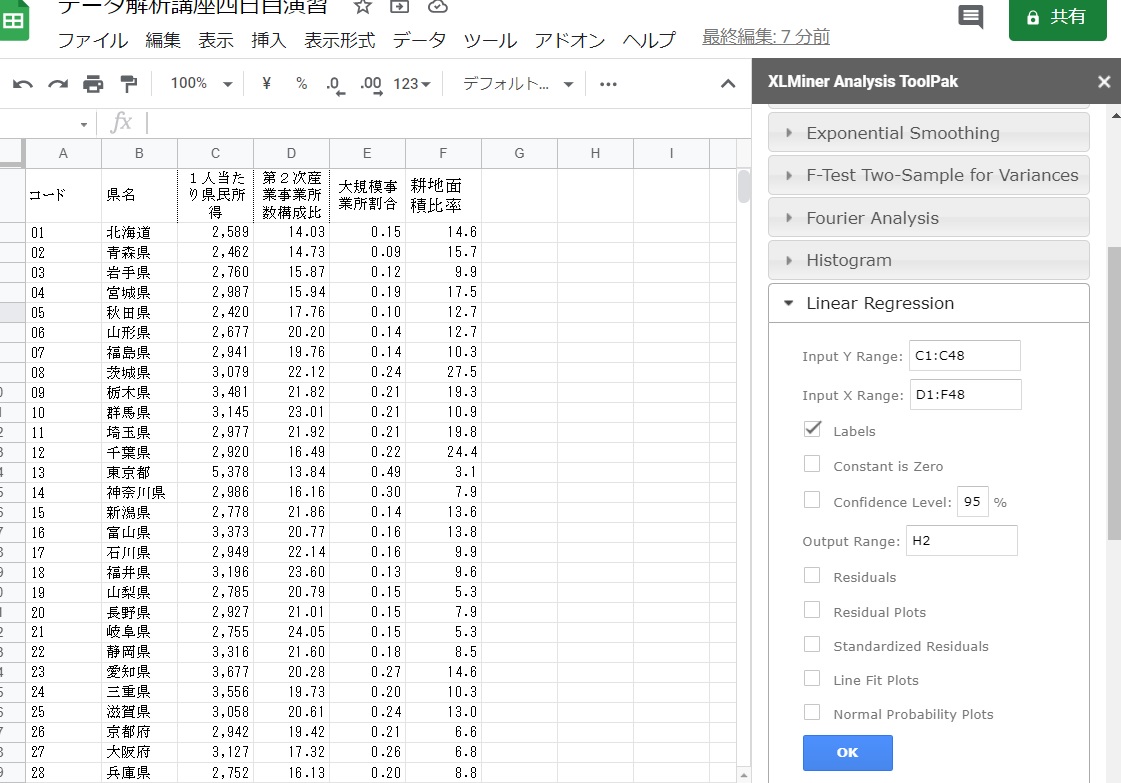Check the Standardized Residuals option
This screenshot has width=1121, height=783.
pos(812,644)
